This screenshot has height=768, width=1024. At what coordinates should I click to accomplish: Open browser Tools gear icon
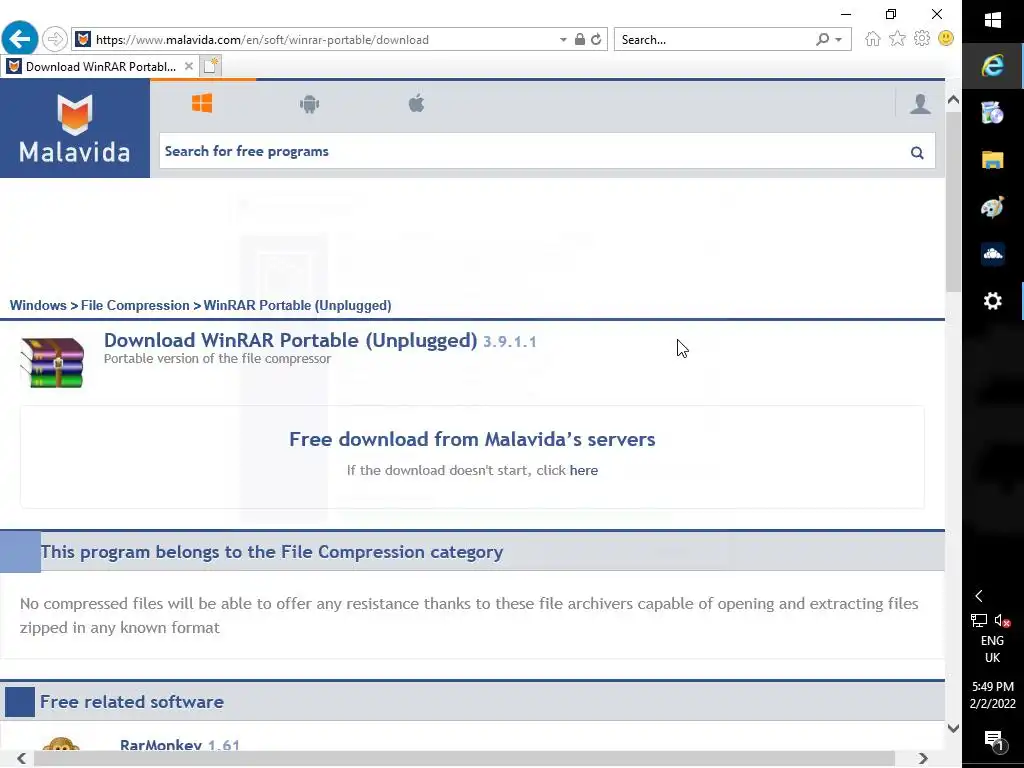(x=921, y=39)
